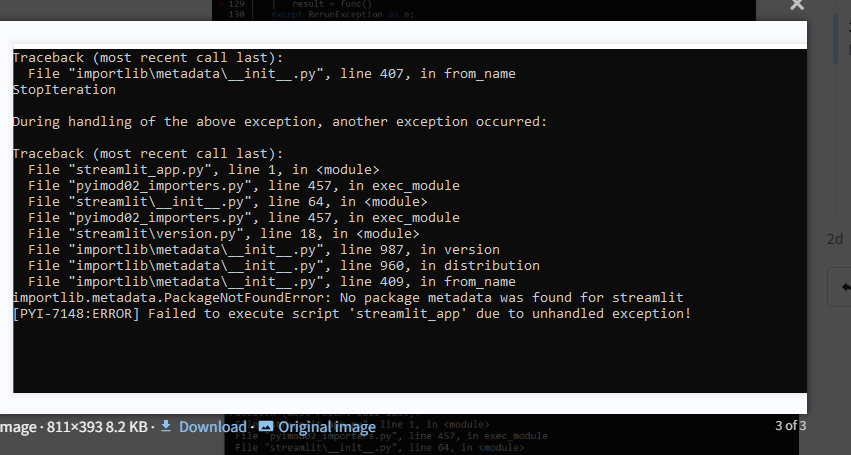Click the 3 of 3 image counter
Viewport: 851px width, 455px height.
pyautogui.click(x=790, y=426)
